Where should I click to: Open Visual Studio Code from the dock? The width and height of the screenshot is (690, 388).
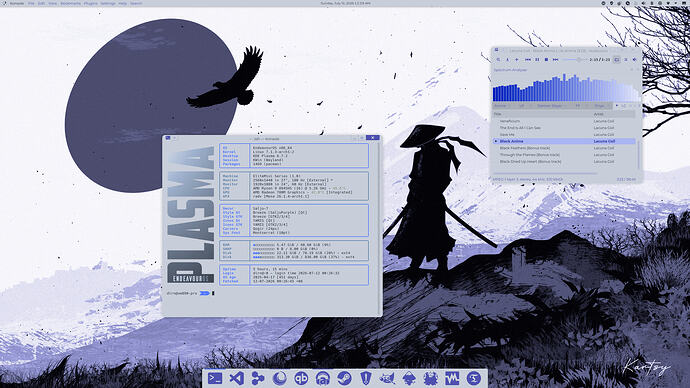click(x=236, y=378)
